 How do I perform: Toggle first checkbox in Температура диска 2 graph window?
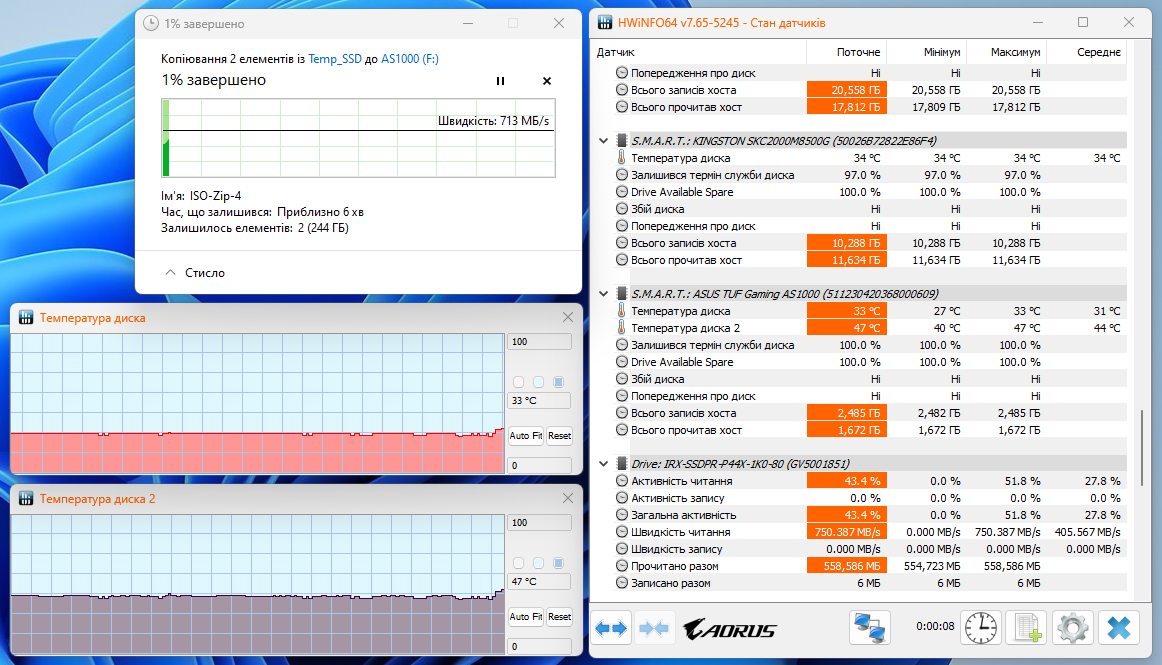[519, 563]
